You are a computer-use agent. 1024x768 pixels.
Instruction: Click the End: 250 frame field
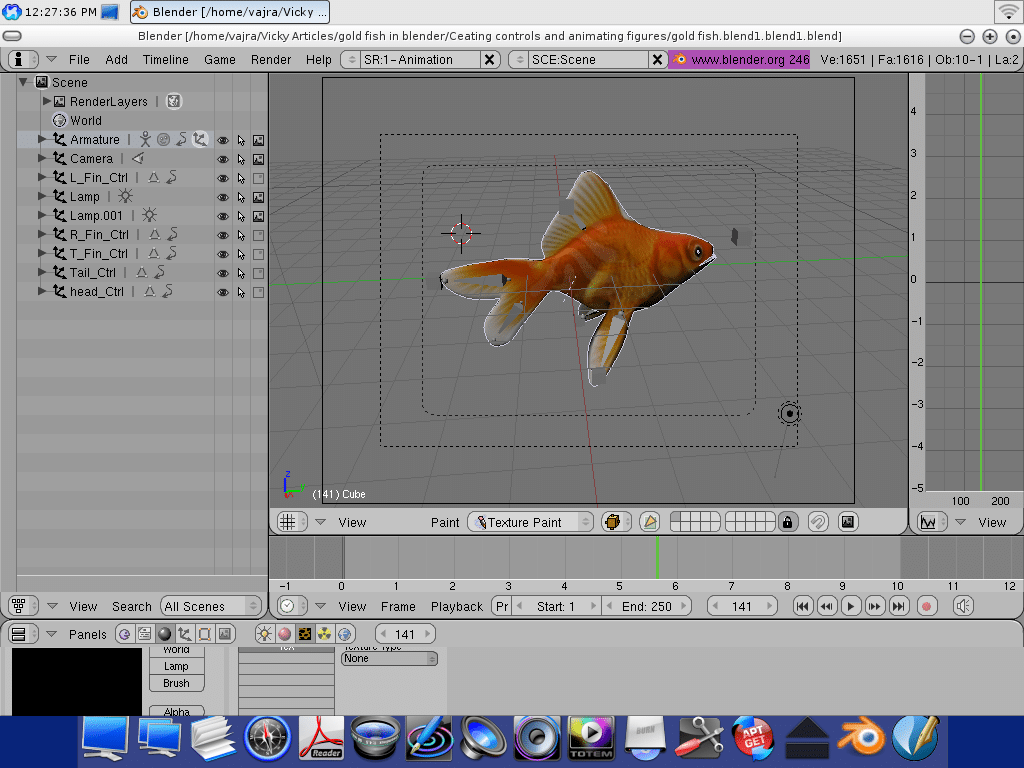pos(646,606)
